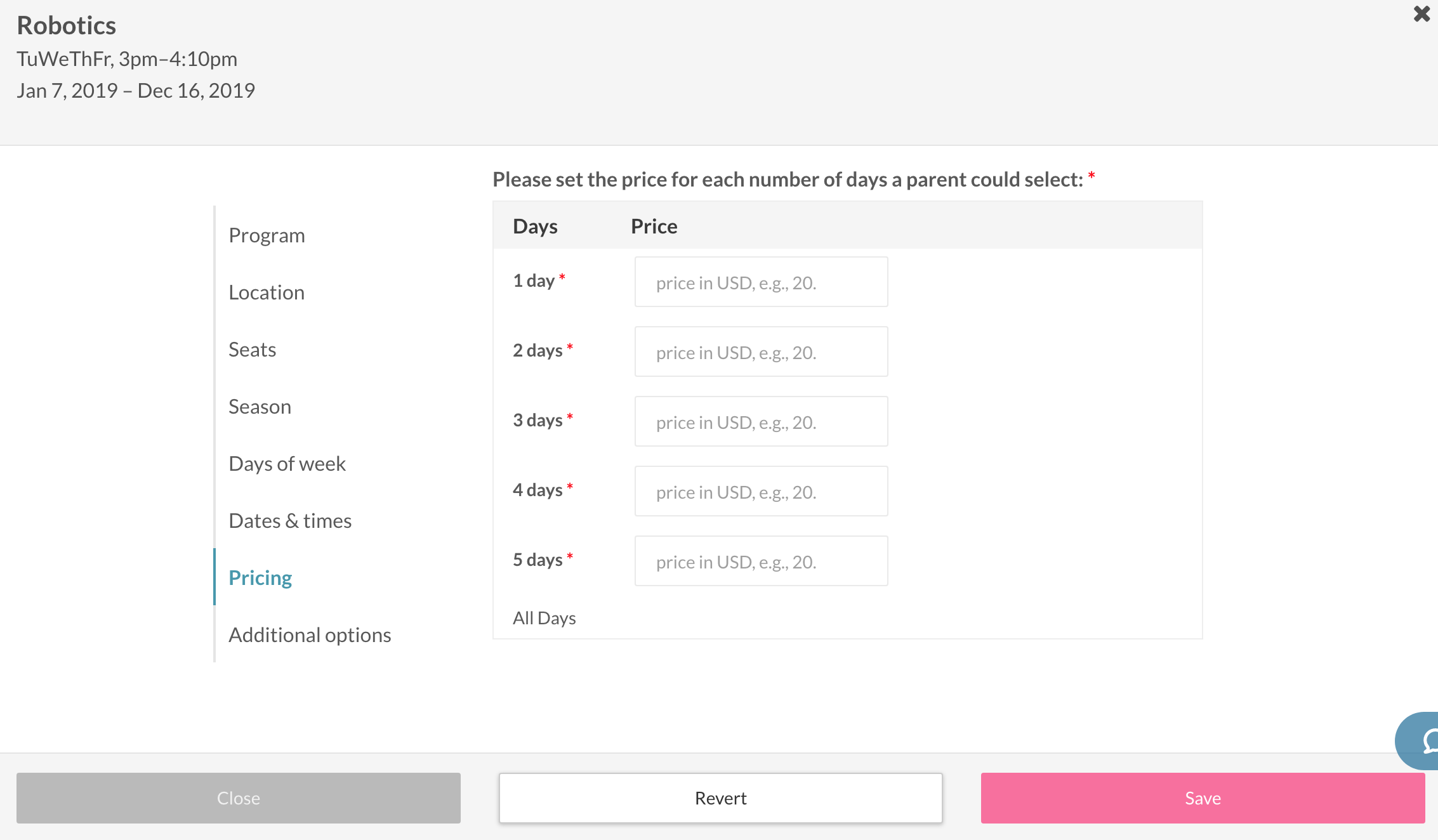This screenshot has height=840, width=1438.
Task: Switch to the Seats section
Action: (252, 350)
